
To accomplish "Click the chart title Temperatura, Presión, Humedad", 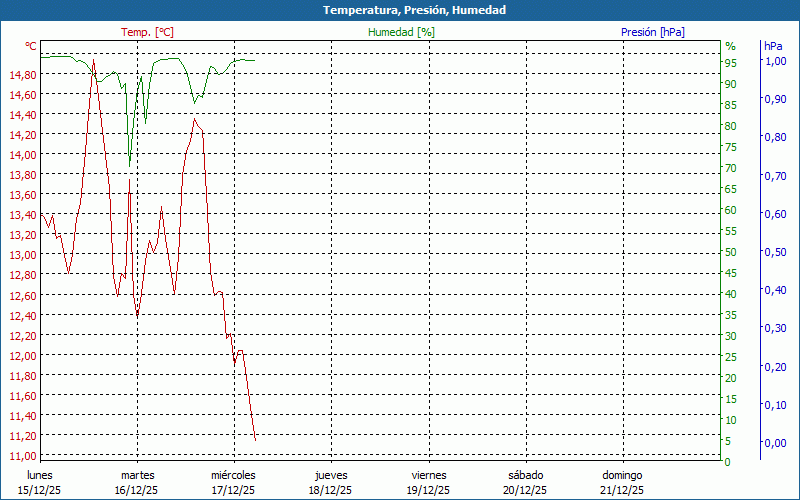I will point(400,10).
